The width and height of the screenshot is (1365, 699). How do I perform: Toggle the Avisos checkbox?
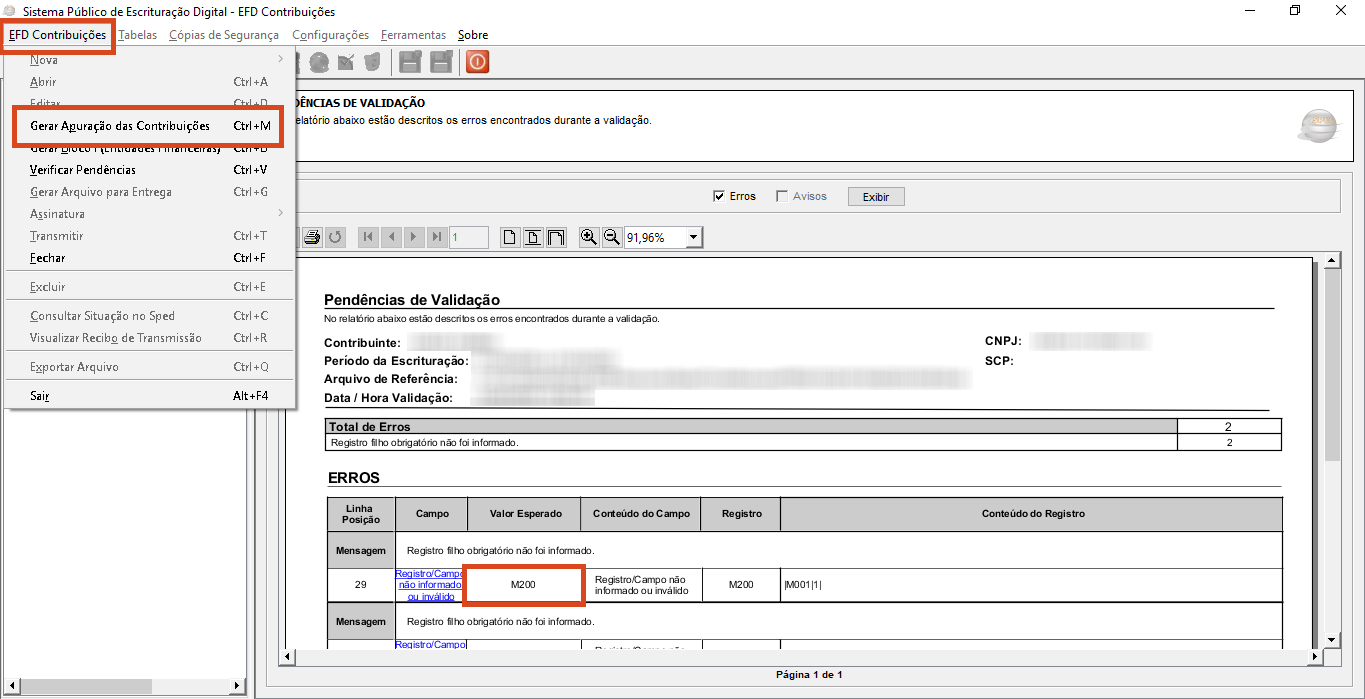pos(782,197)
